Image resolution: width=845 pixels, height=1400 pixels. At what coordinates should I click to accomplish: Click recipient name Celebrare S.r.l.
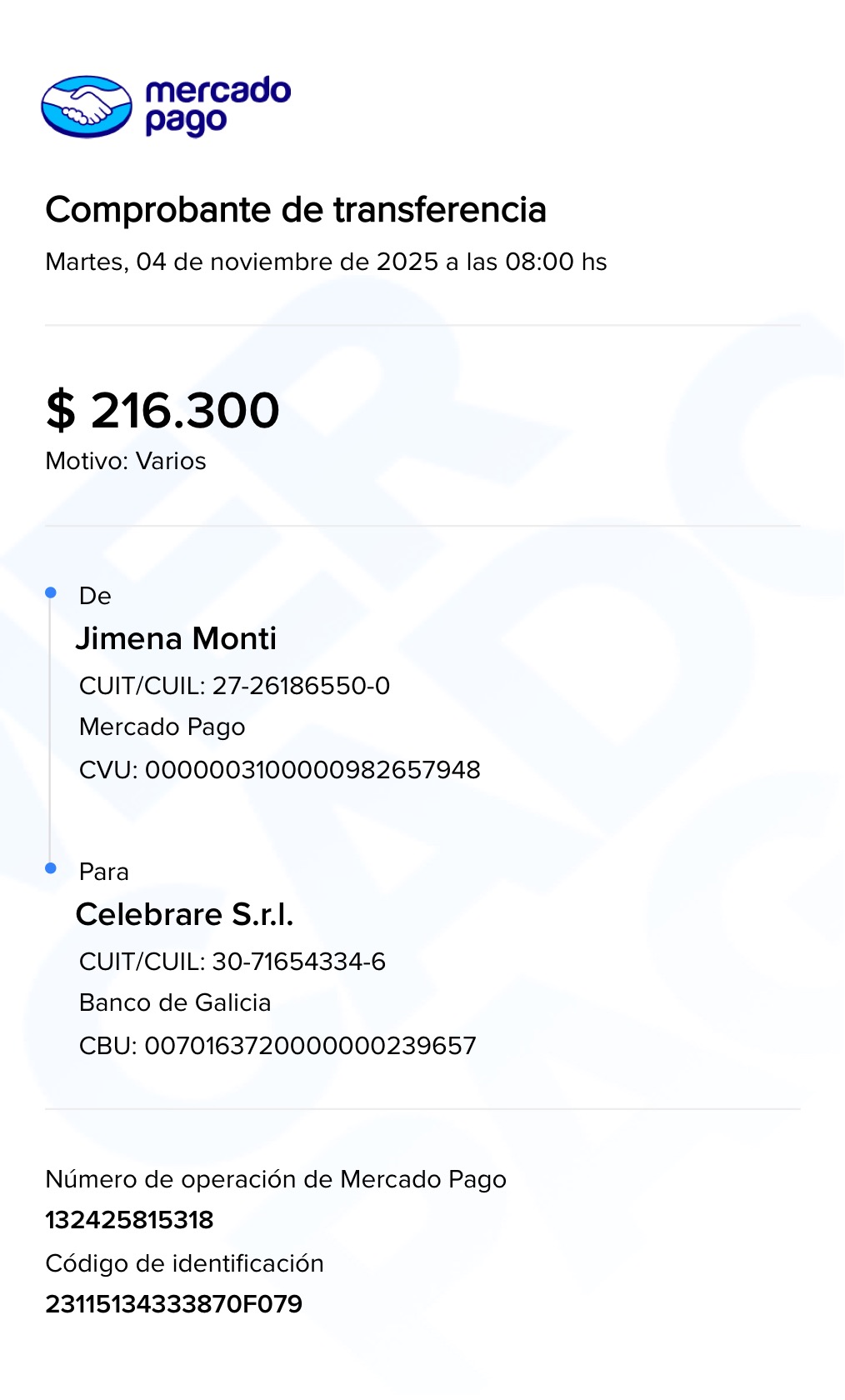tap(184, 914)
